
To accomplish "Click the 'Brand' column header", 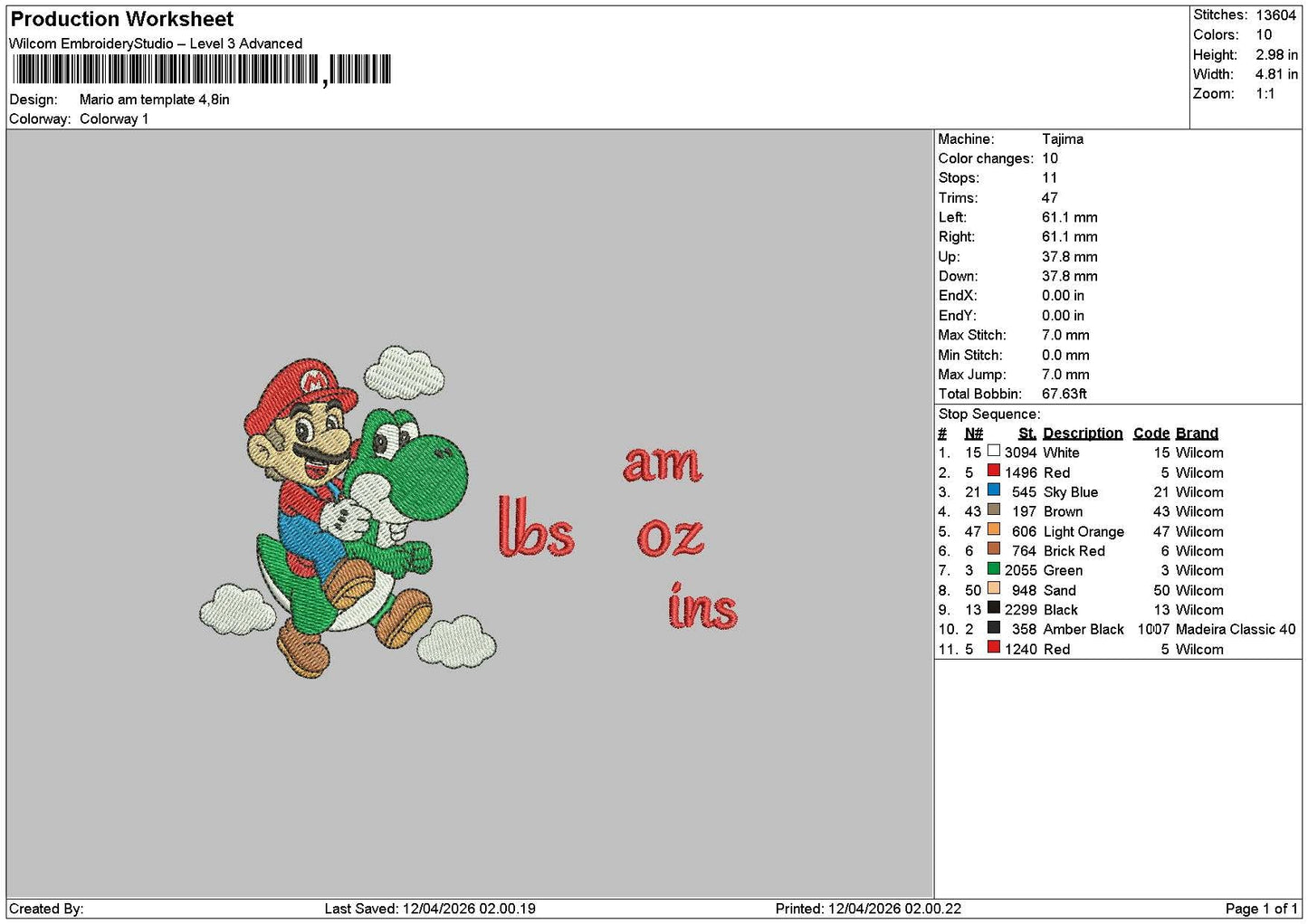I will point(1197,433).
